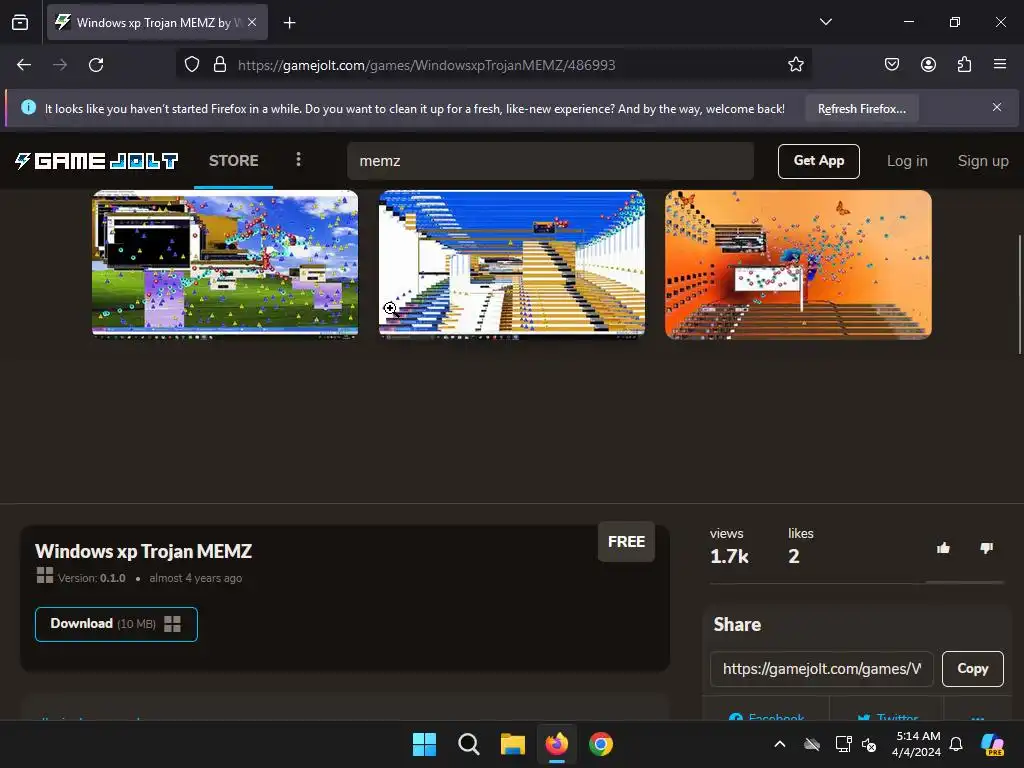Select Windows xp Trojan MEMZ title

[x=143, y=551]
